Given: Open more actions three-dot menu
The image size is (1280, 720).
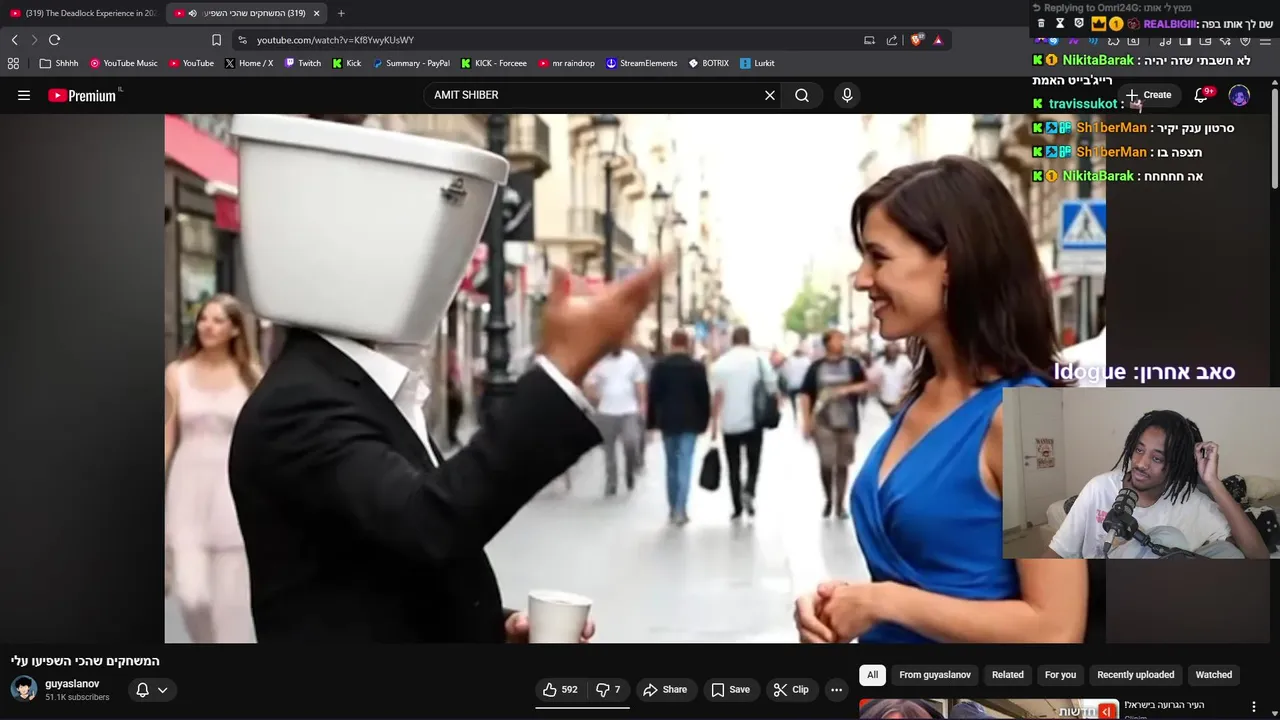Looking at the screenshot, I should tap(837, 689).
